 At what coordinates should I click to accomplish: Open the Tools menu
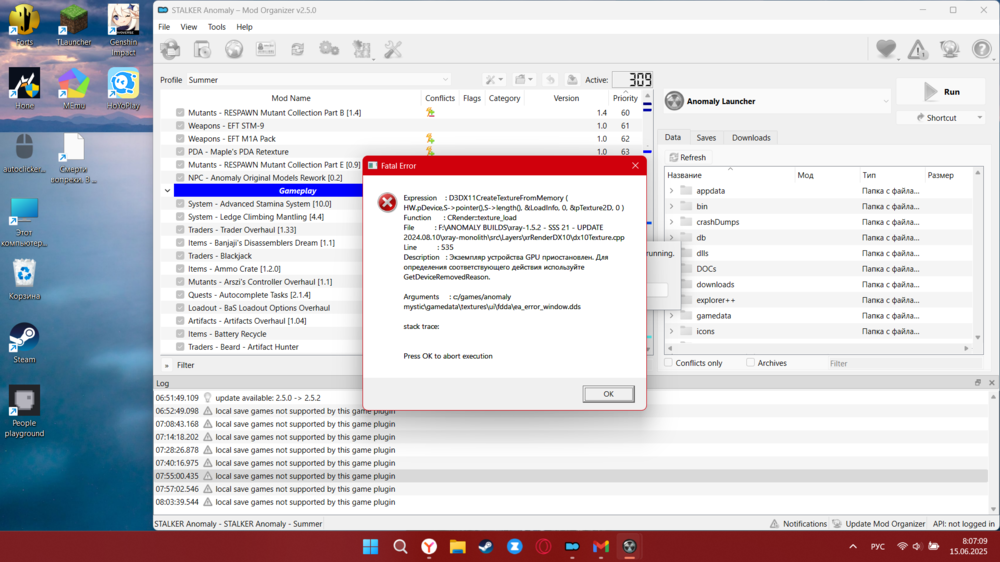216,27
